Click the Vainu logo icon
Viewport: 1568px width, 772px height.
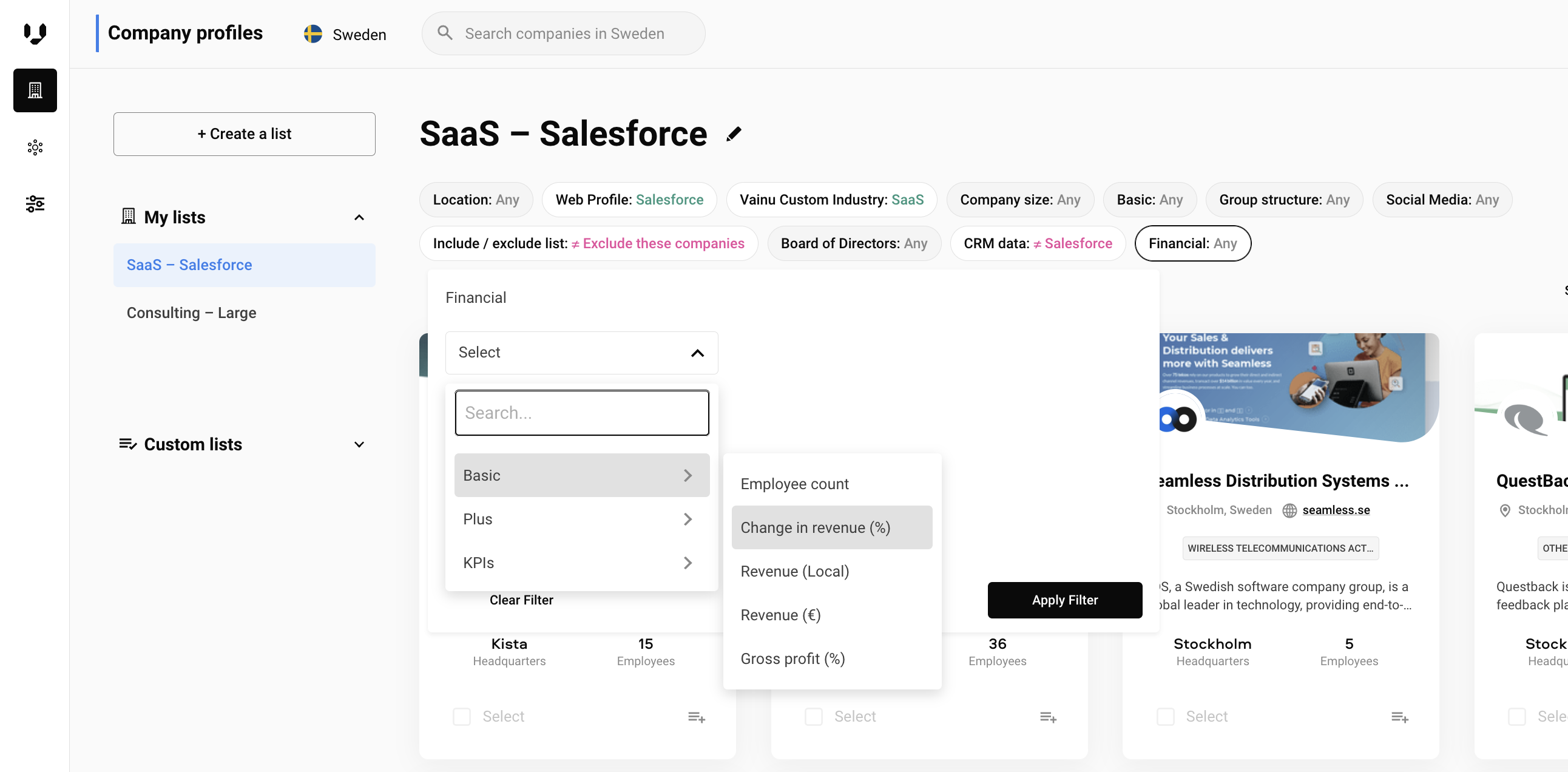(x=35, y=33)
